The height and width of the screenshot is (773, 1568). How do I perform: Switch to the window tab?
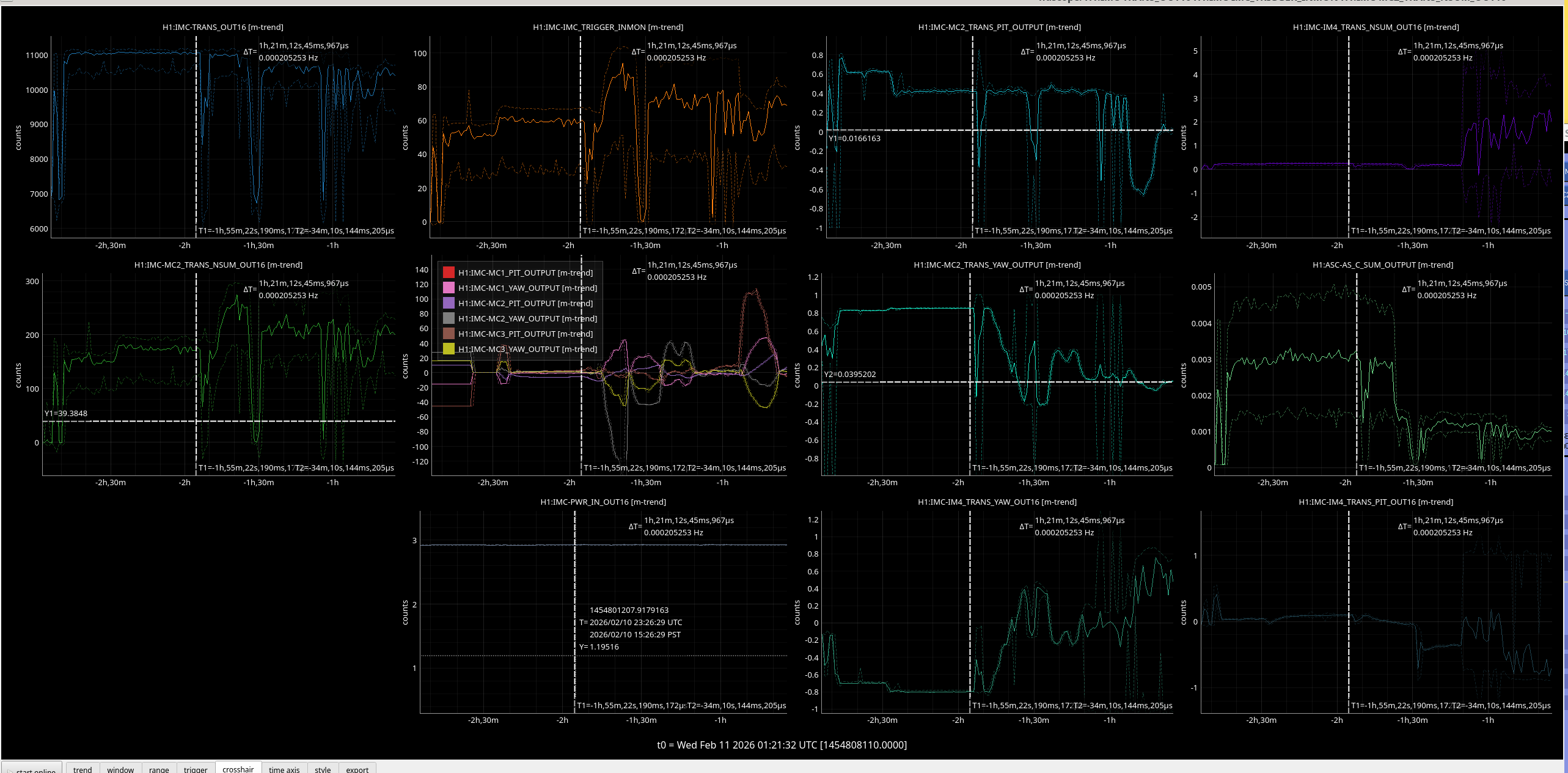(x=120, y=769)
